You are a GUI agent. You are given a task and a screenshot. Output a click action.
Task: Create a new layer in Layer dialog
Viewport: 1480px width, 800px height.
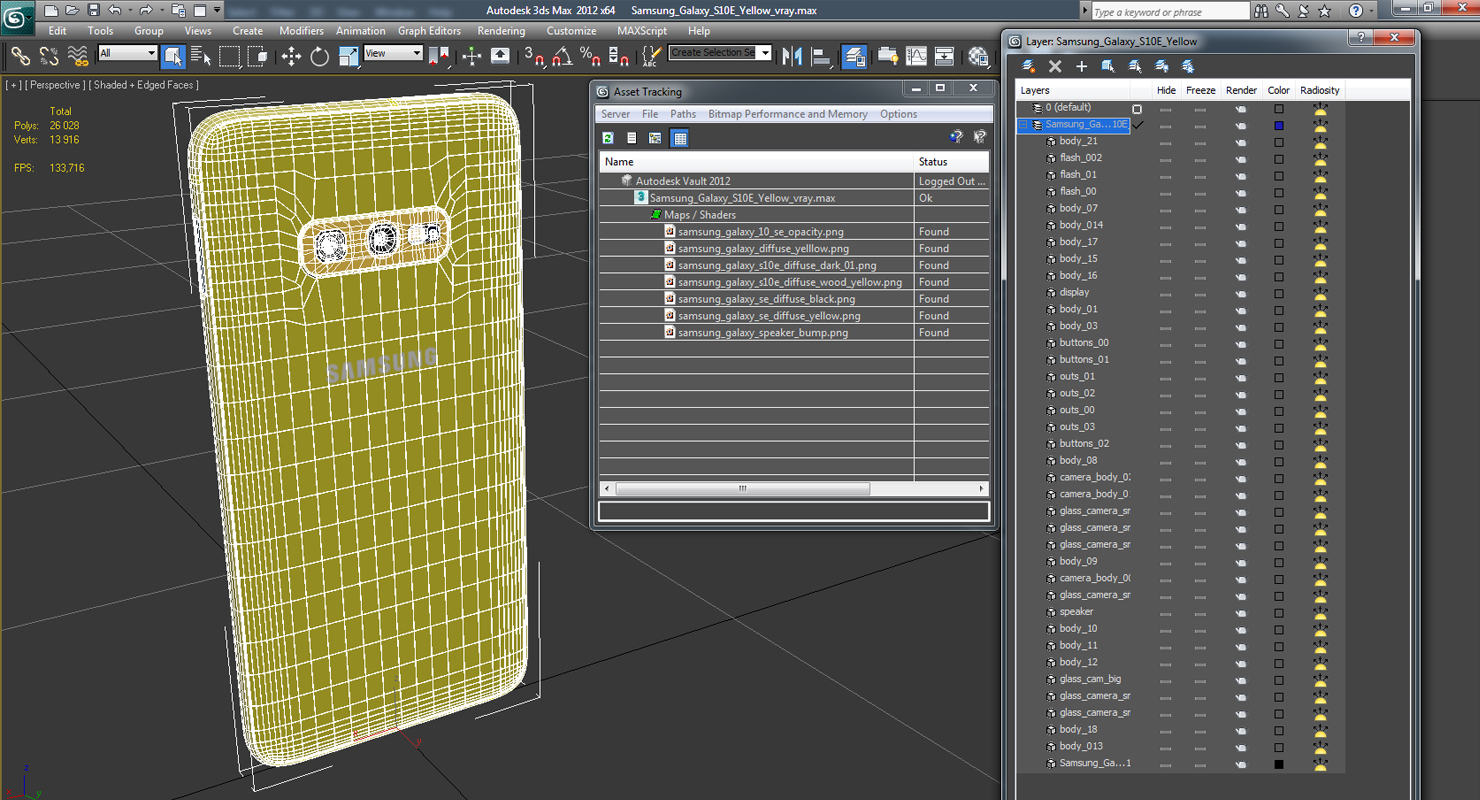coord(1028,67)
